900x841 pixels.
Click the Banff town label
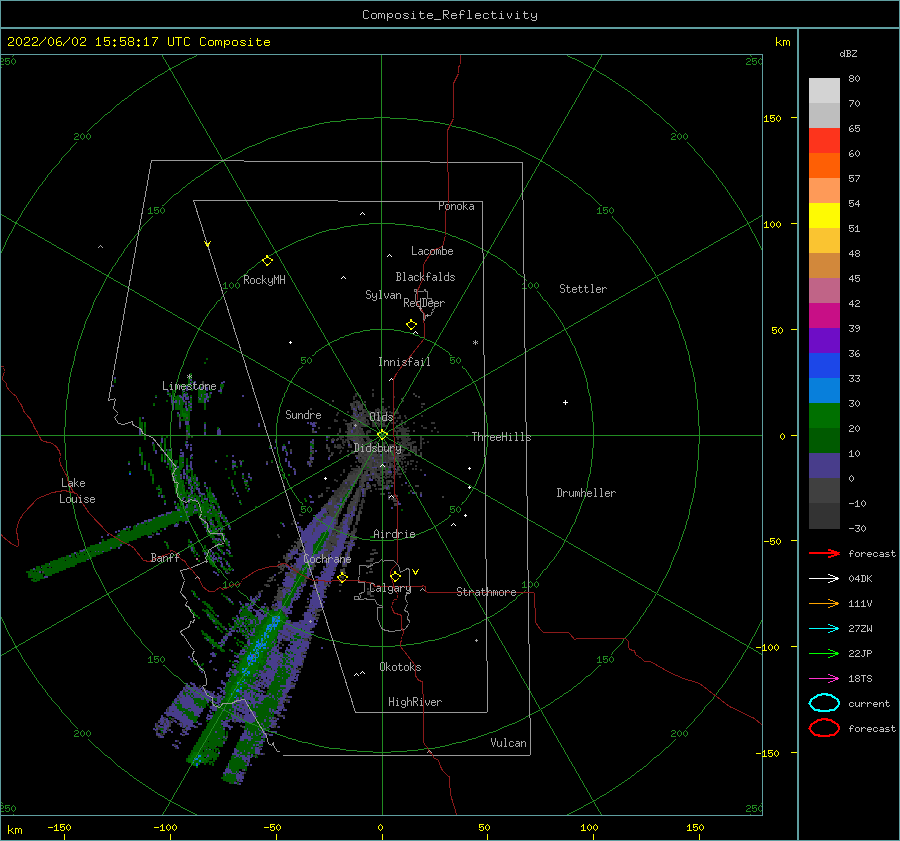(x=165, y=557)
